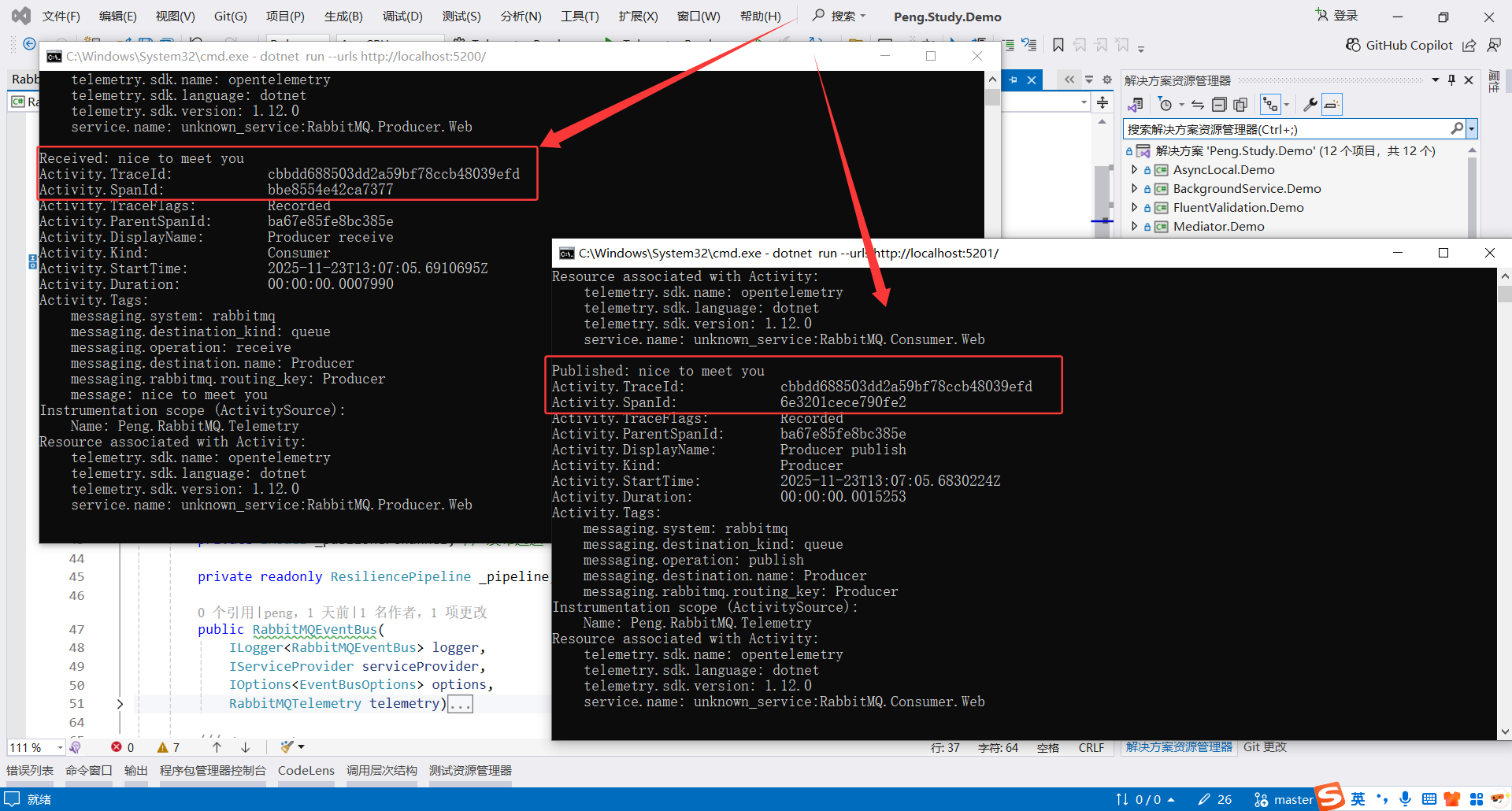Select the FluentValidation.Demo project

(1238, 207)
